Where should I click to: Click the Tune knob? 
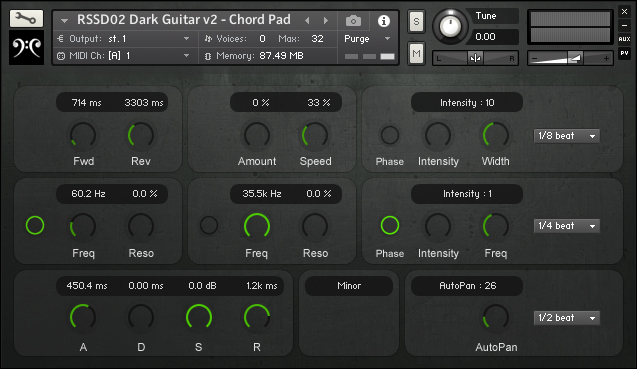(450, 26)
